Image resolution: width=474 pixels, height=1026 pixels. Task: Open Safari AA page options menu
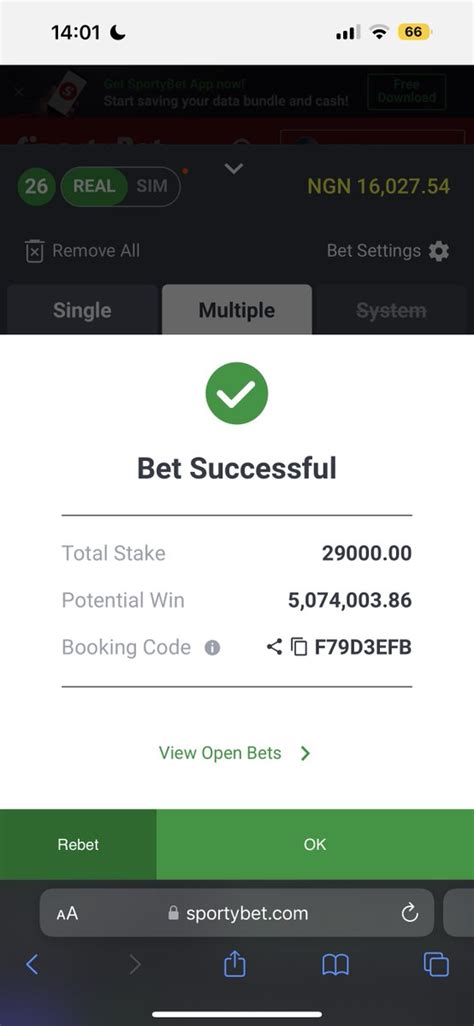pyautogui.click(x=67, y=913)
